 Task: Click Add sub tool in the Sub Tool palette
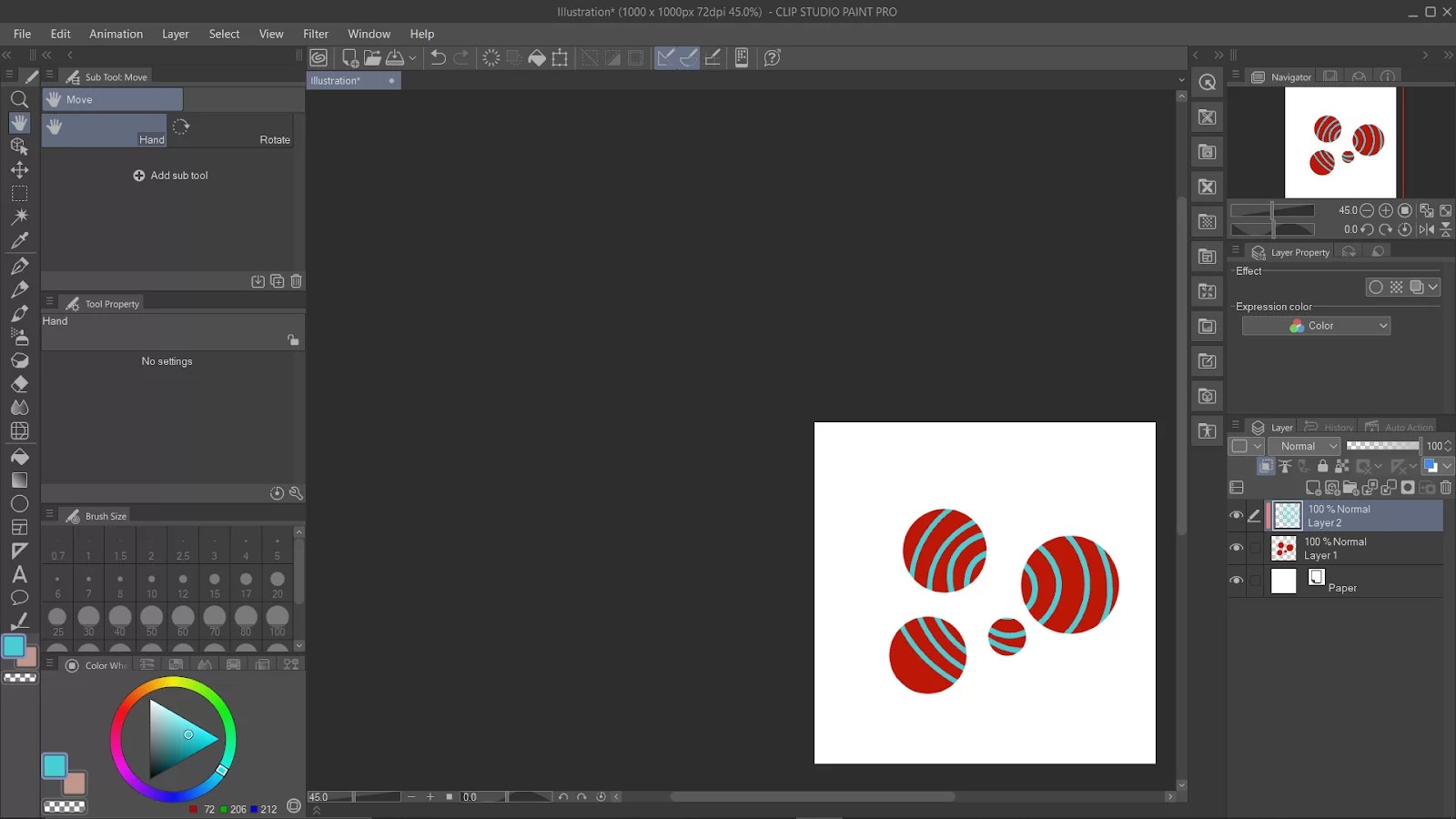pos(171,175)
